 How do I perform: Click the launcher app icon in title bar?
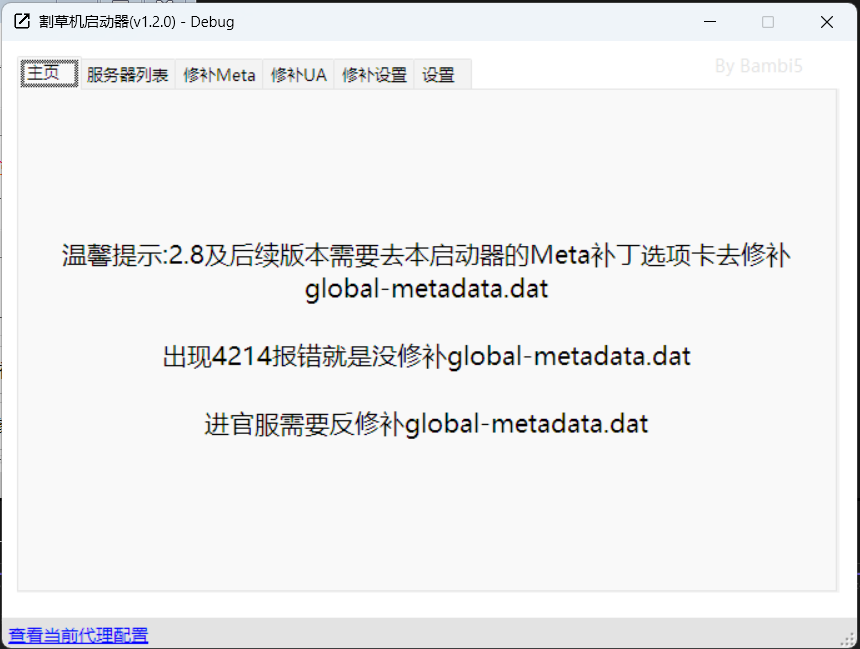coord(22,22)
